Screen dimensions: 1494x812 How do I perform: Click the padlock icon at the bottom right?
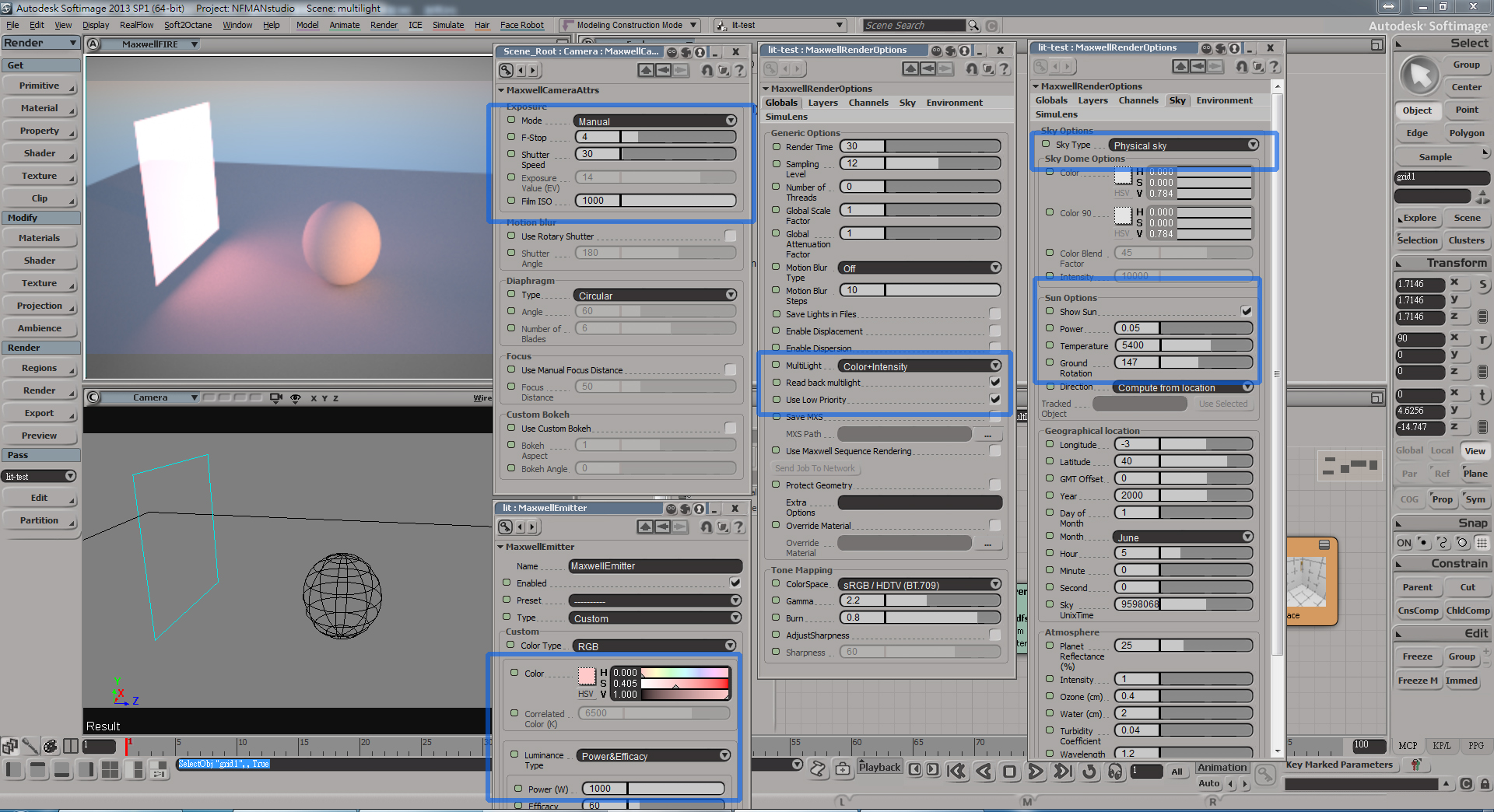coord(1485,784)
